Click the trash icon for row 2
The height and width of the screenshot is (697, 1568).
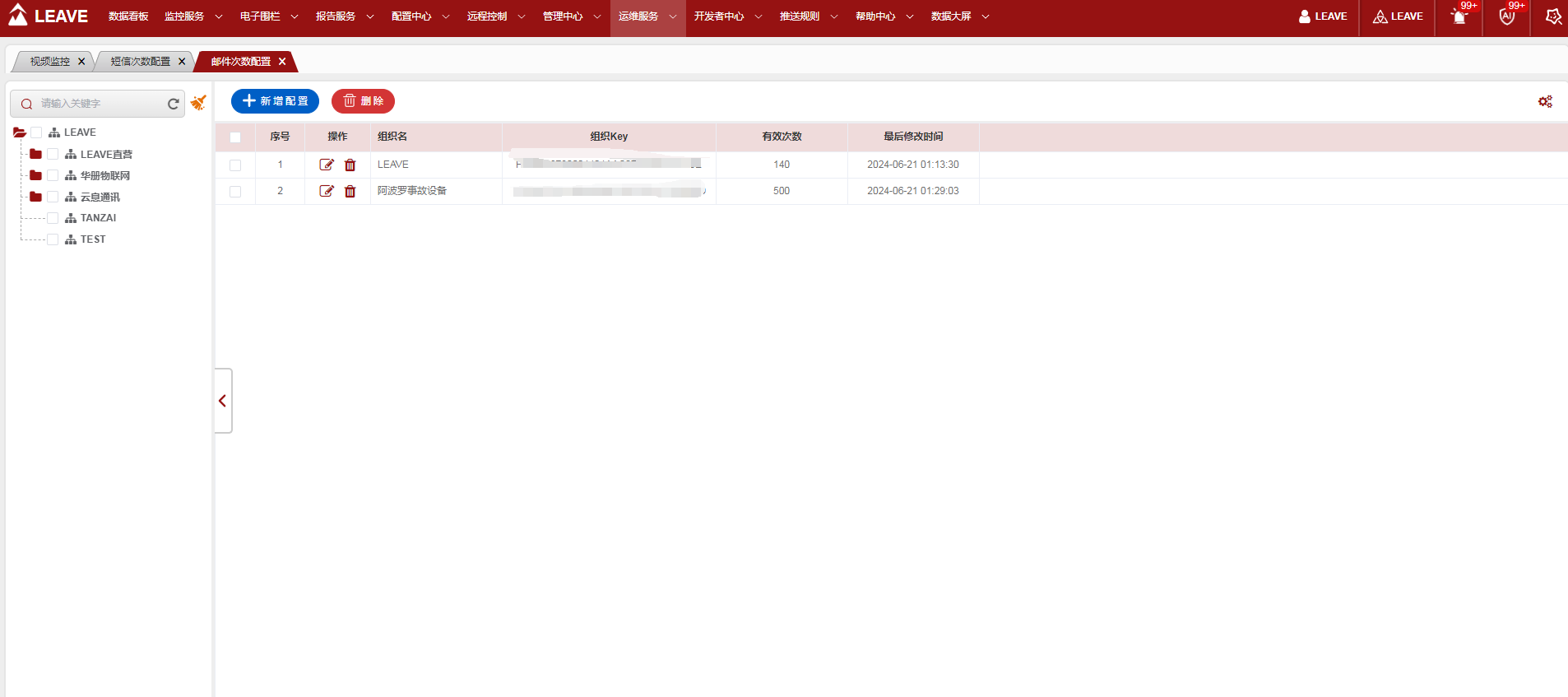coord(350,191)
